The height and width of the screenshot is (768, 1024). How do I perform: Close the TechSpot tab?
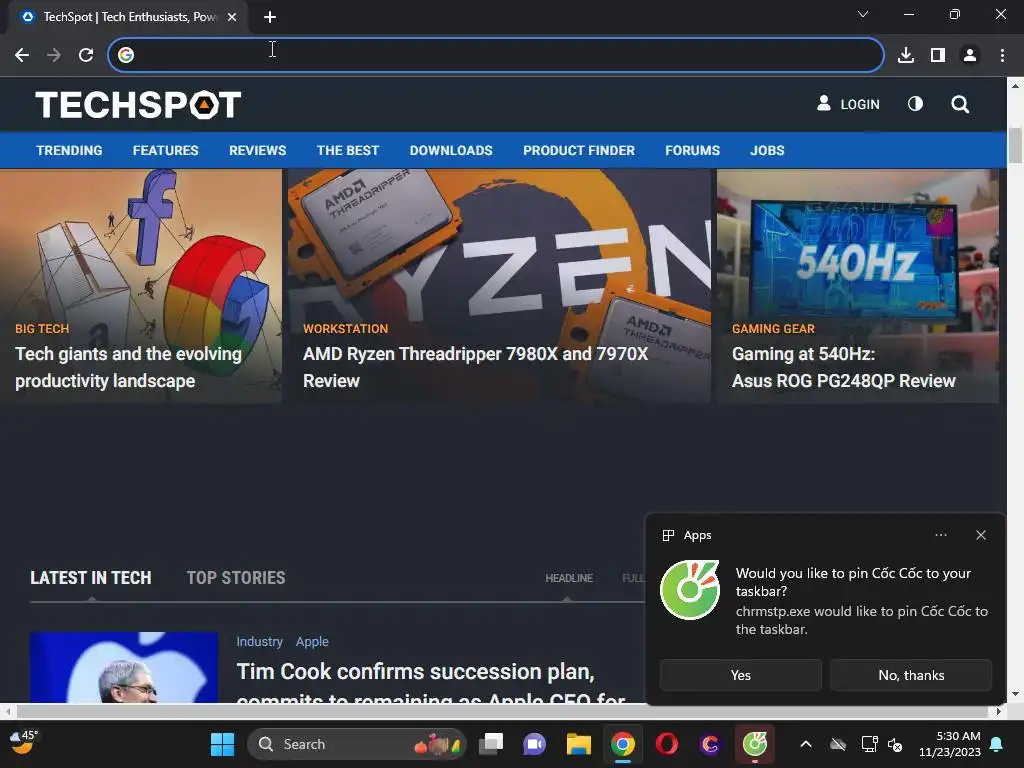tap(232, 17)
